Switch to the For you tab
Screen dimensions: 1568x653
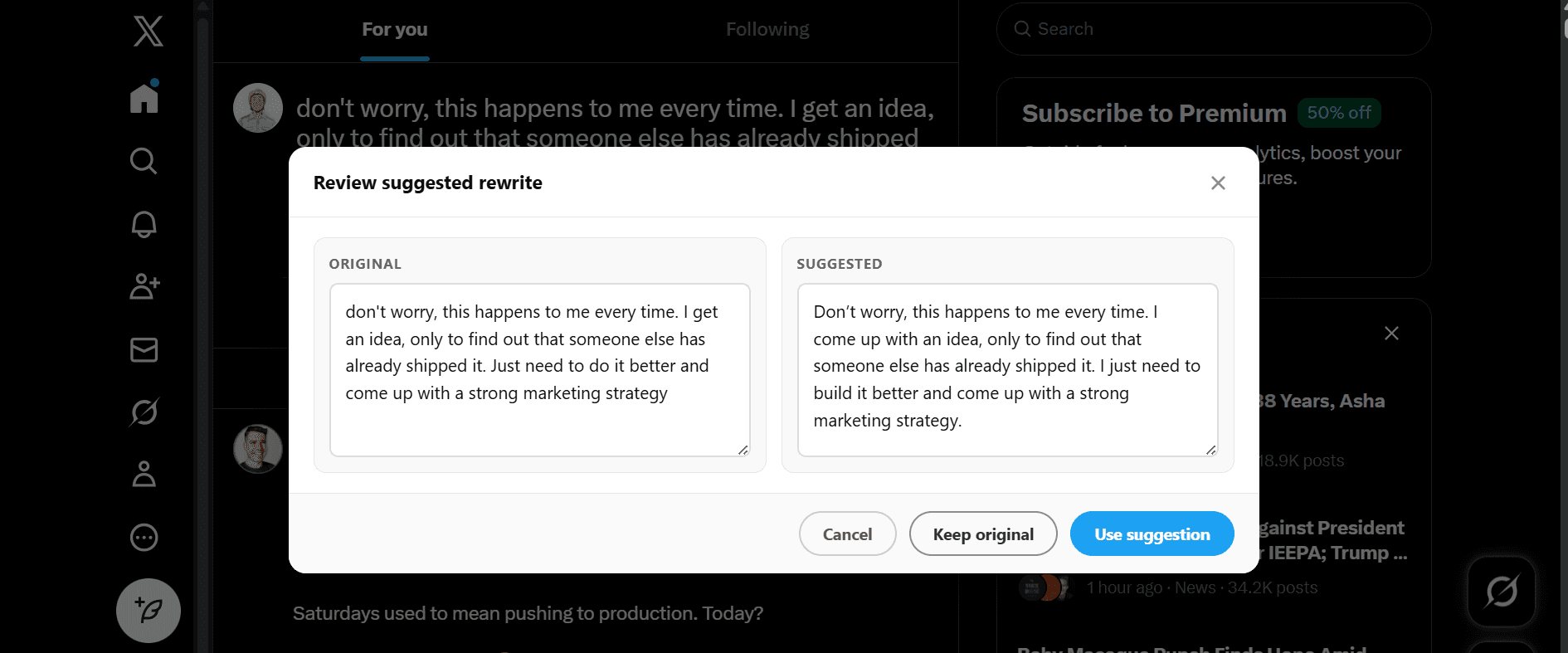pos(395,30)
